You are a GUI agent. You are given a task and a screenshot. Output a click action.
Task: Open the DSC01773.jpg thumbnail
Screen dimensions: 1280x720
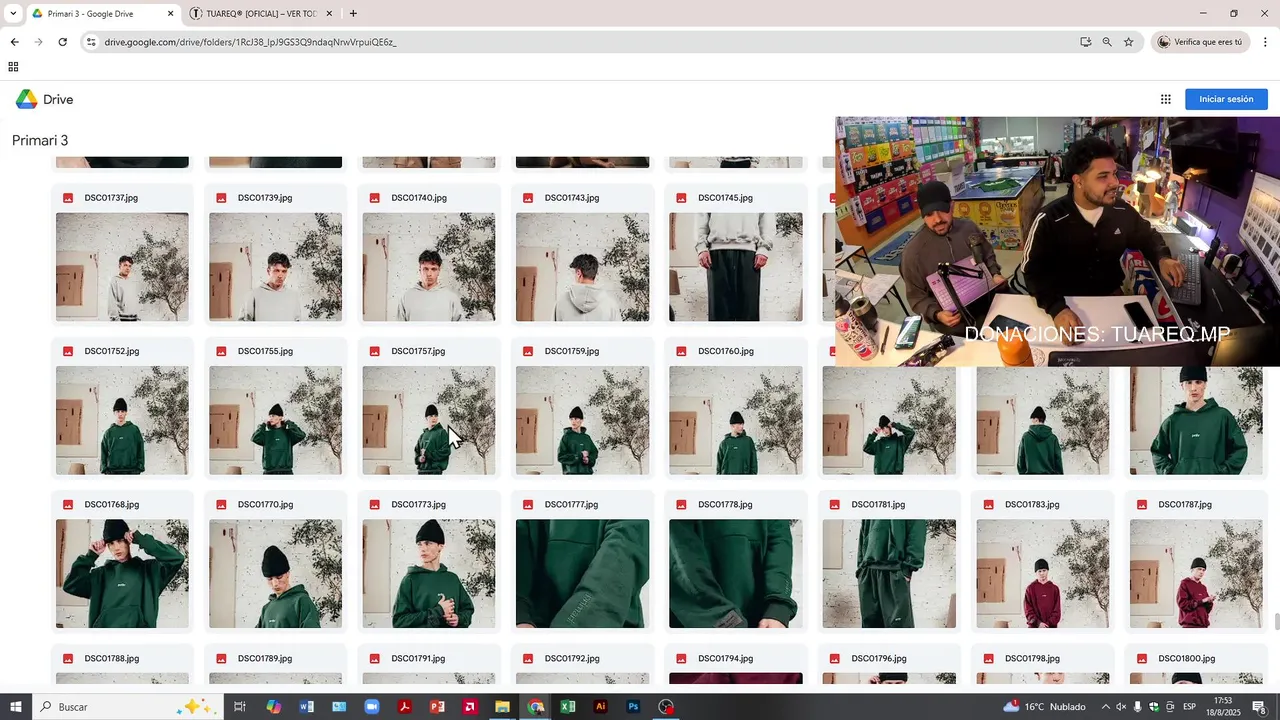point(429,574)
